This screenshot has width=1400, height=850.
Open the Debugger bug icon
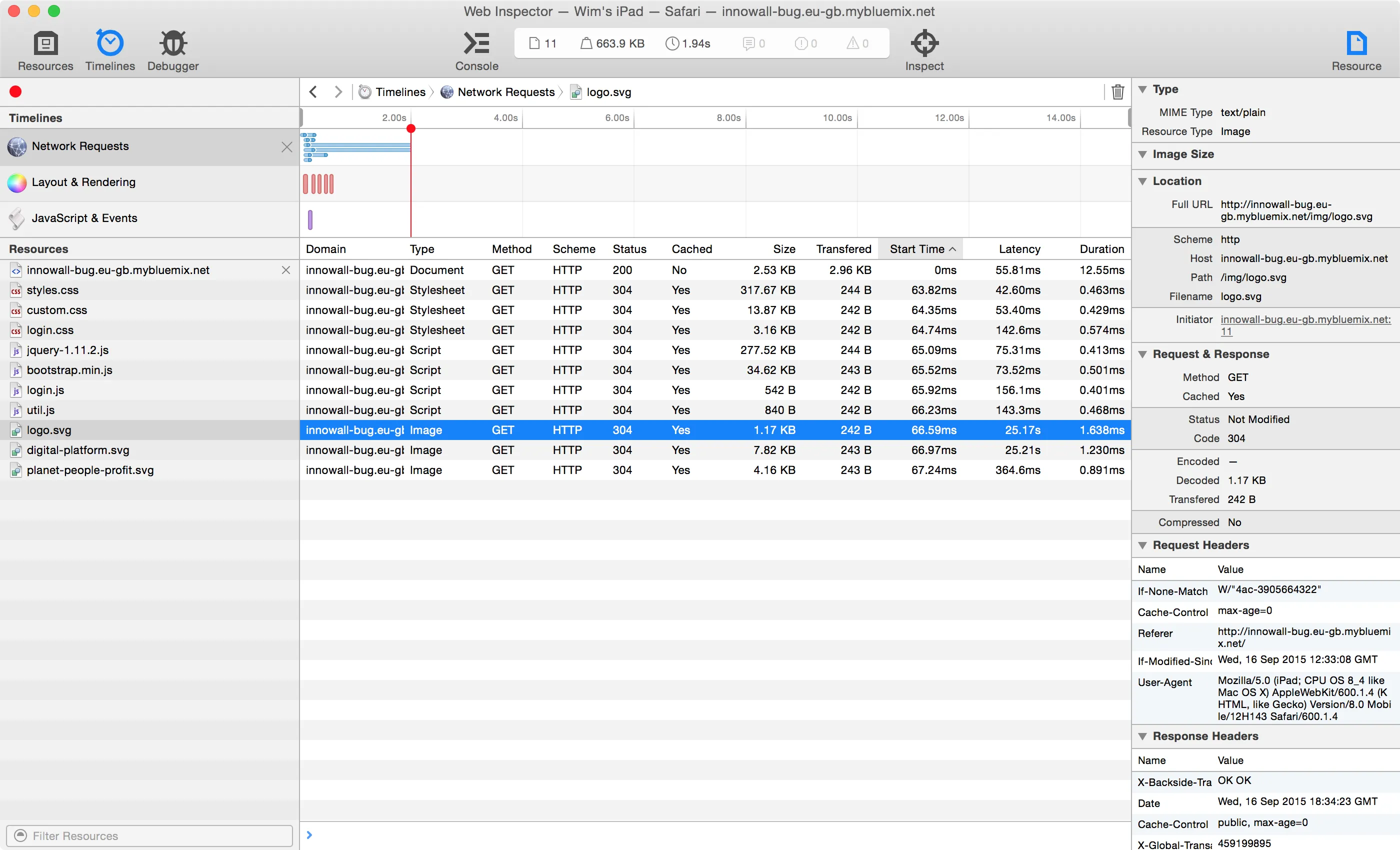172,43
